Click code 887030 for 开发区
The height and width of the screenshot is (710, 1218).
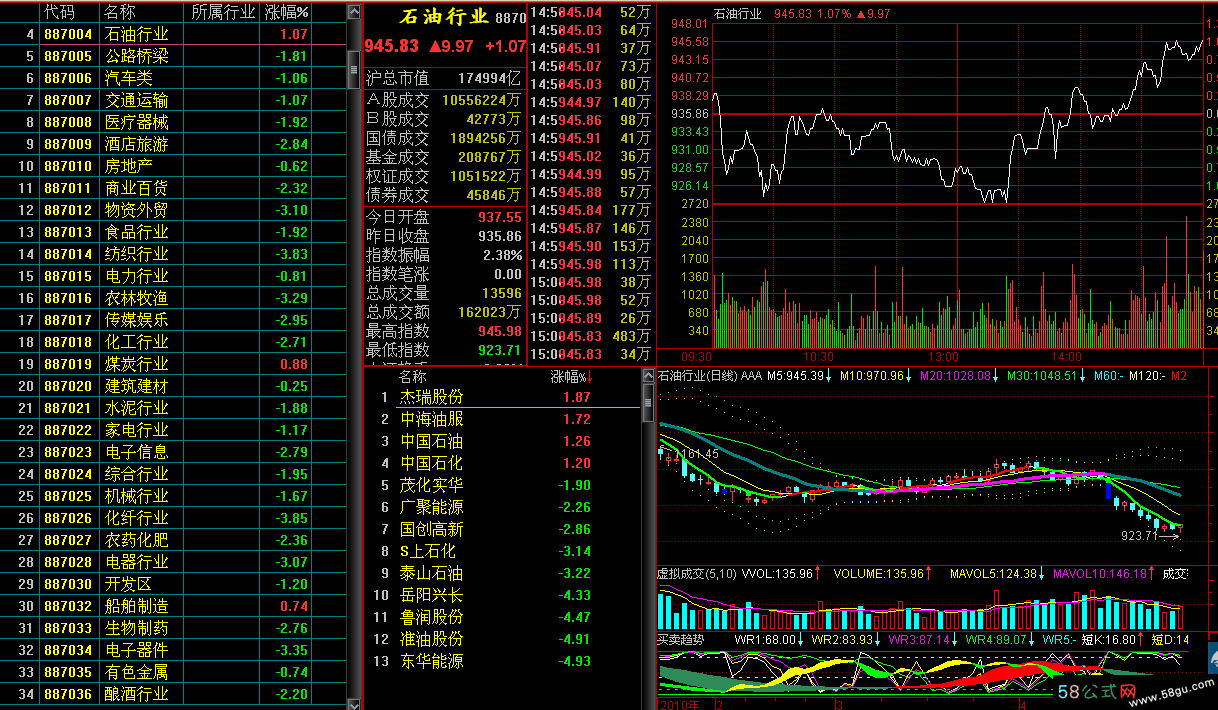68,584
